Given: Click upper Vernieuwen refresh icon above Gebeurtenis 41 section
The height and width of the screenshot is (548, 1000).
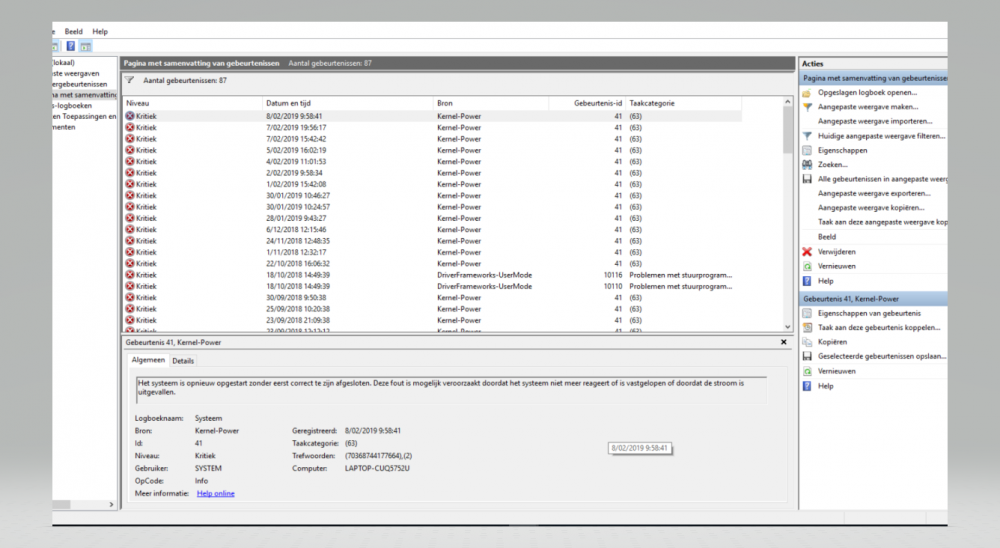Looking at the screenshot, I should click(807, 266).
